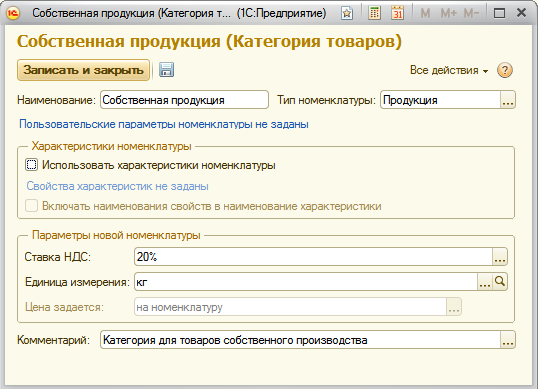Open Ставка НДС selection ellipsis button

coord(500,257)
